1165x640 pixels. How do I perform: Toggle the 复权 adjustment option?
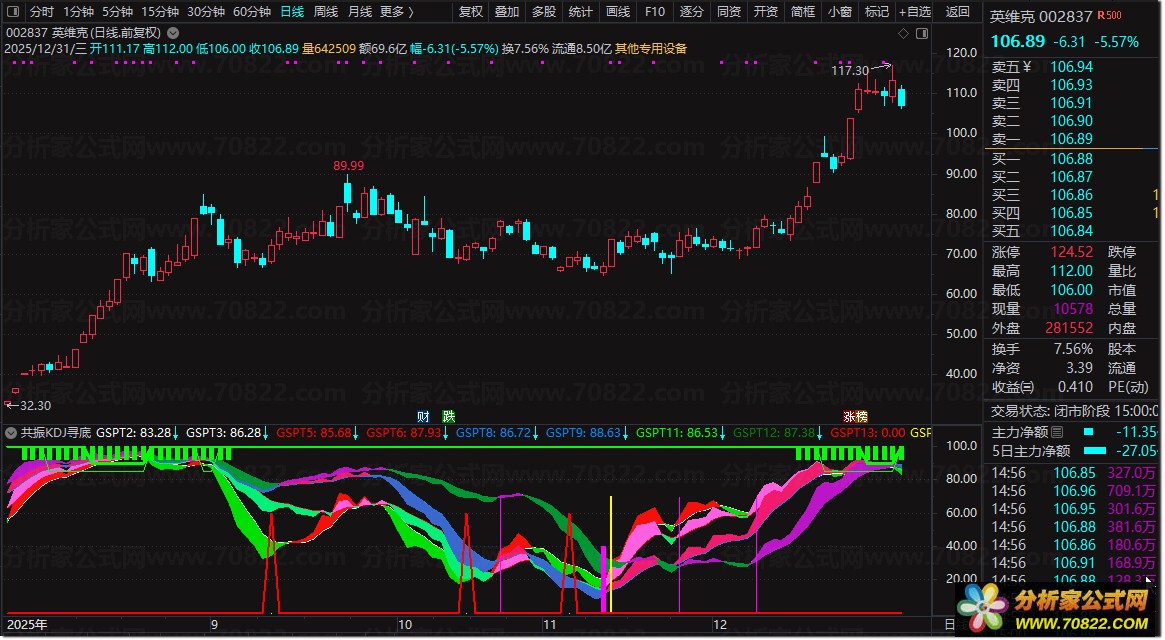[471, 11]
